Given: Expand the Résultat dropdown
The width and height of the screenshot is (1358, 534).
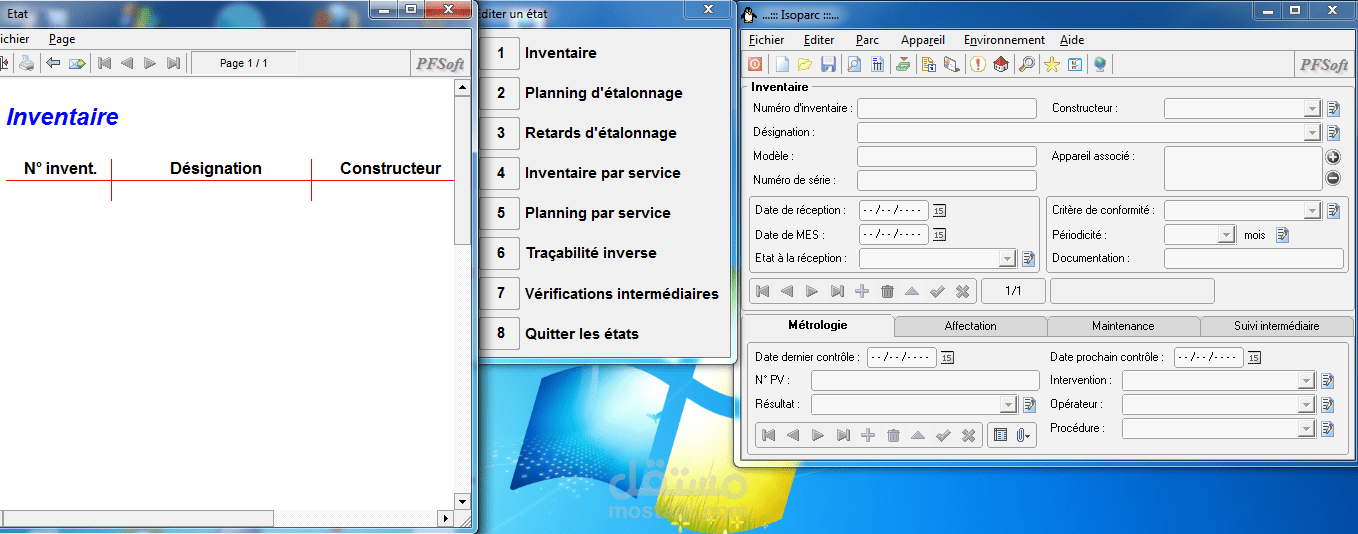Looking at the screenshot, I should pos(1007,405).
